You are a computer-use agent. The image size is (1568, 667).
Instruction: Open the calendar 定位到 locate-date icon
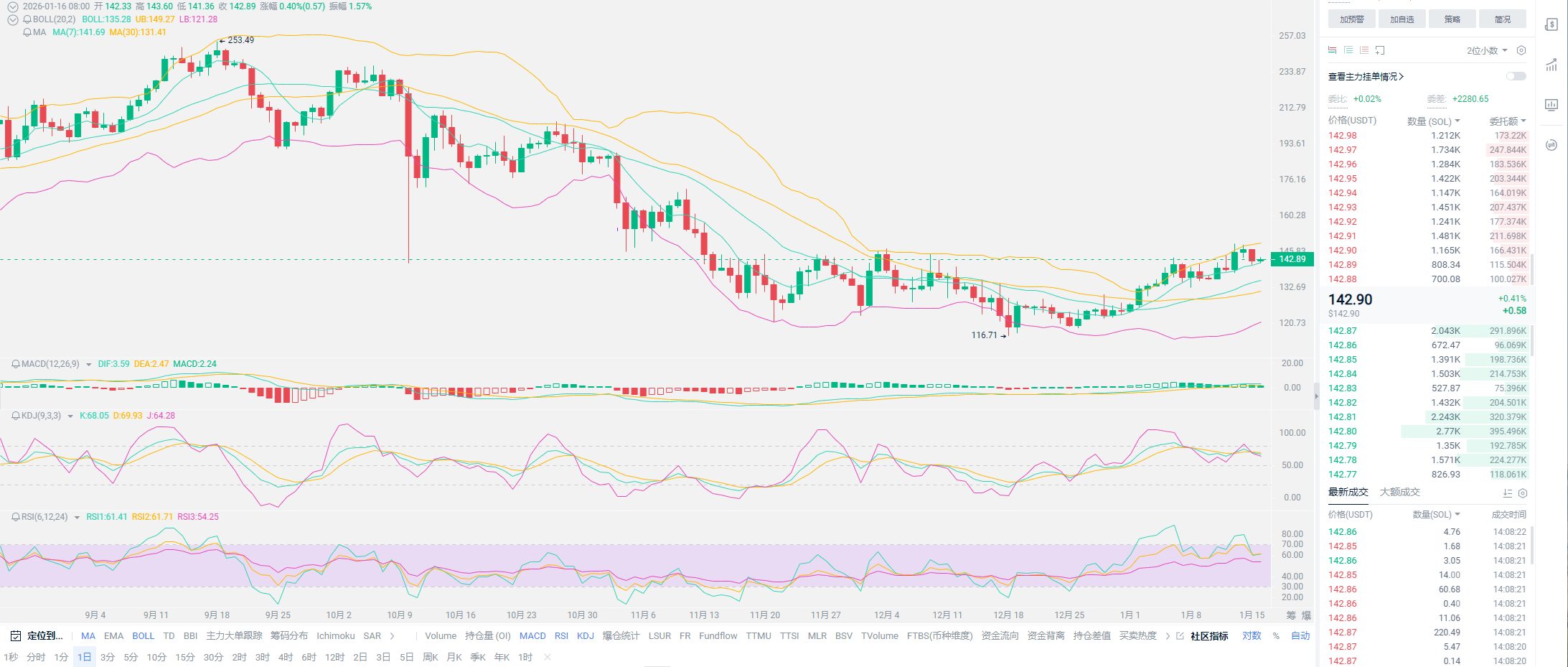point(16,636)
